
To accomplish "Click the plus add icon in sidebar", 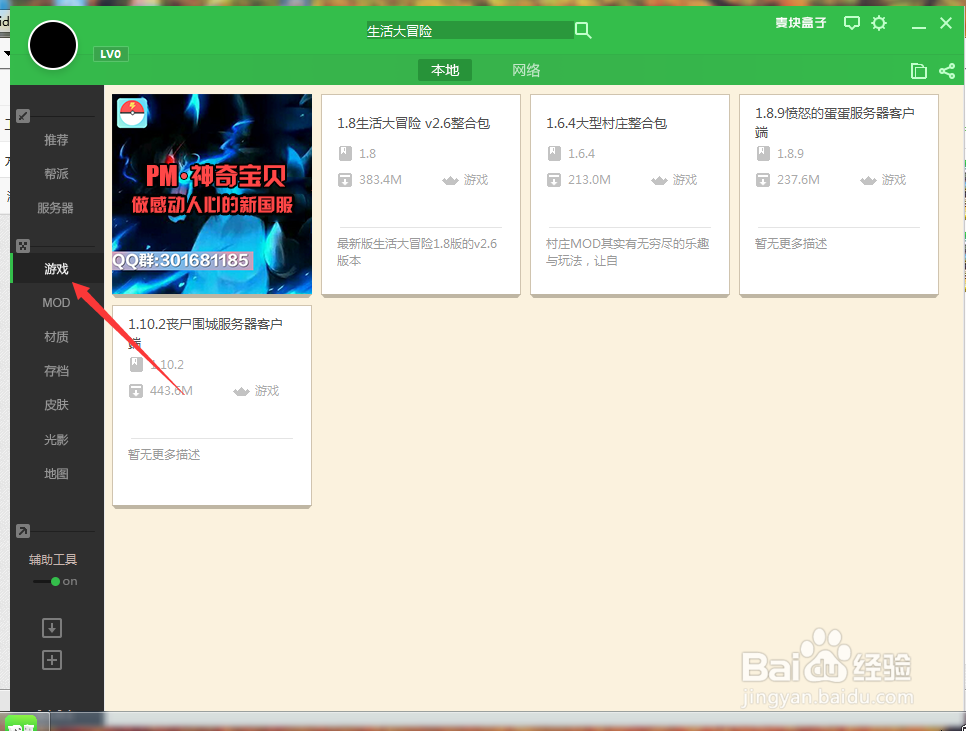I will pos(52,660).
